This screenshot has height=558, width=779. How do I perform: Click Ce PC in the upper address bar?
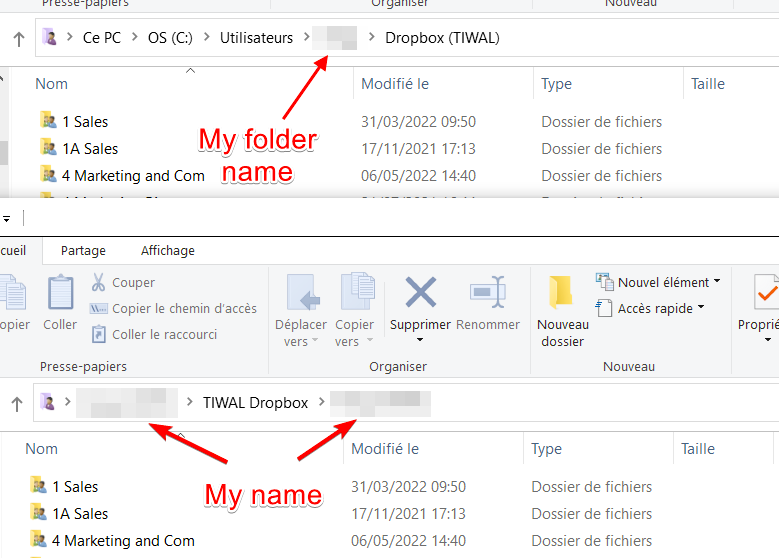[102, 38]
